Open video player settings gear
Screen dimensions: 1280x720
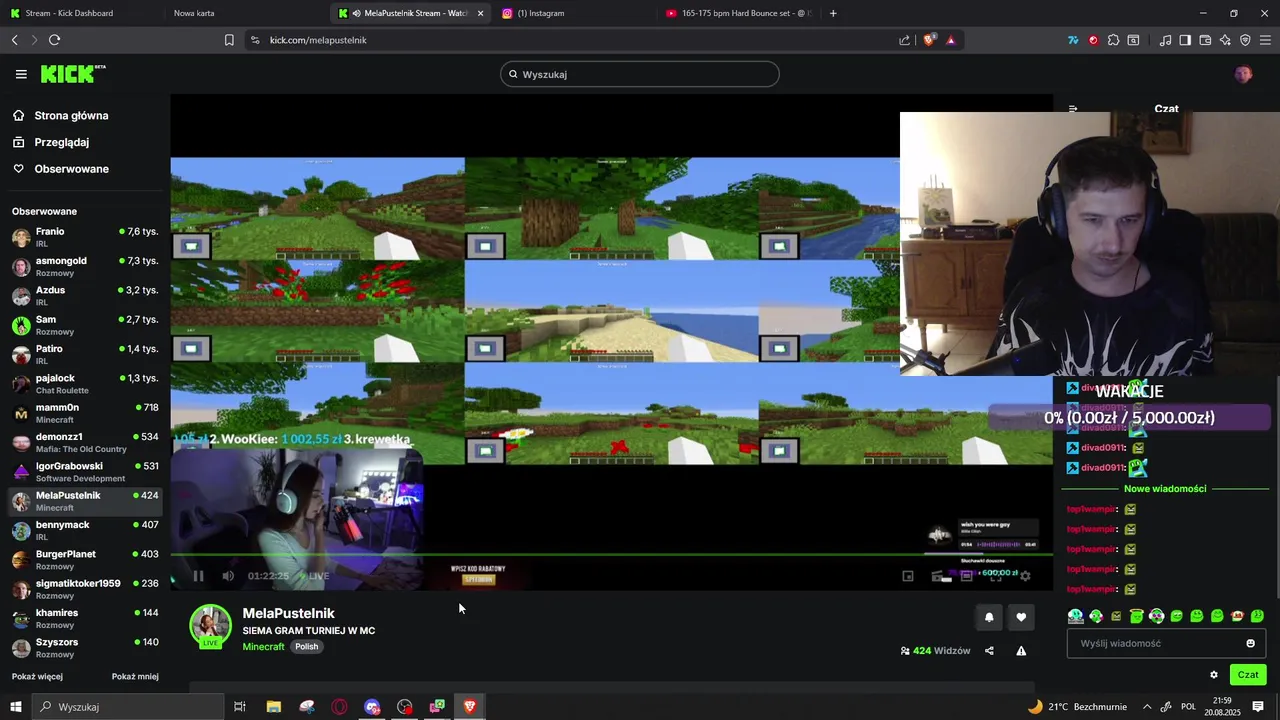pos(1025,576)
